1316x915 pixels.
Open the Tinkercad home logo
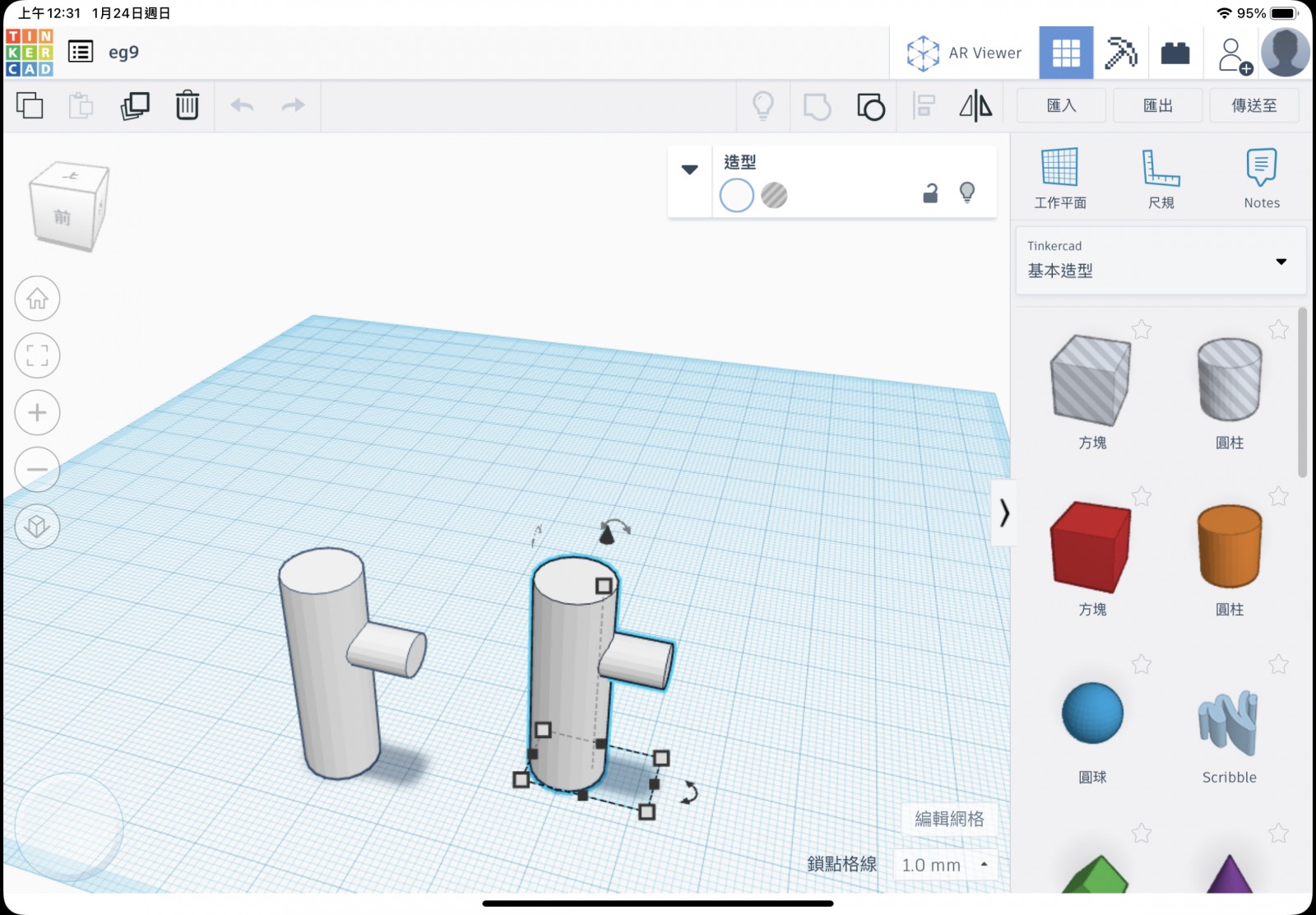pos(29,53)
